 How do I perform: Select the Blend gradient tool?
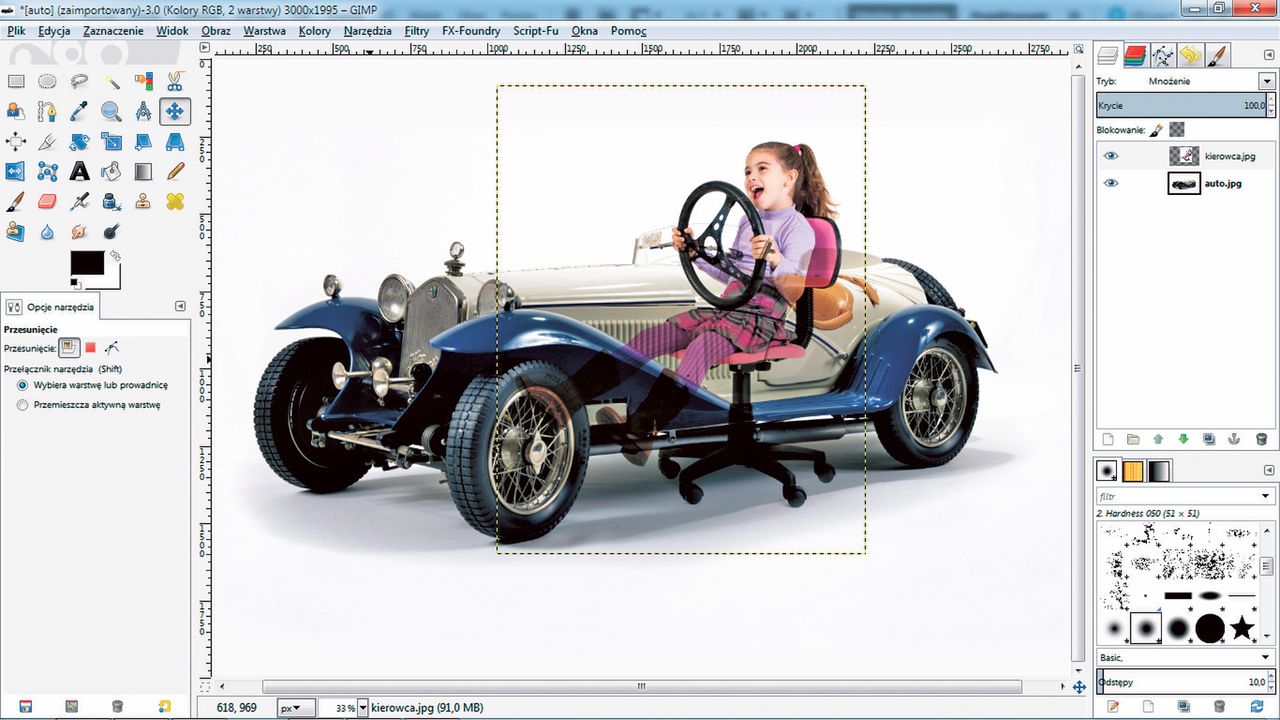coord(143,172)
